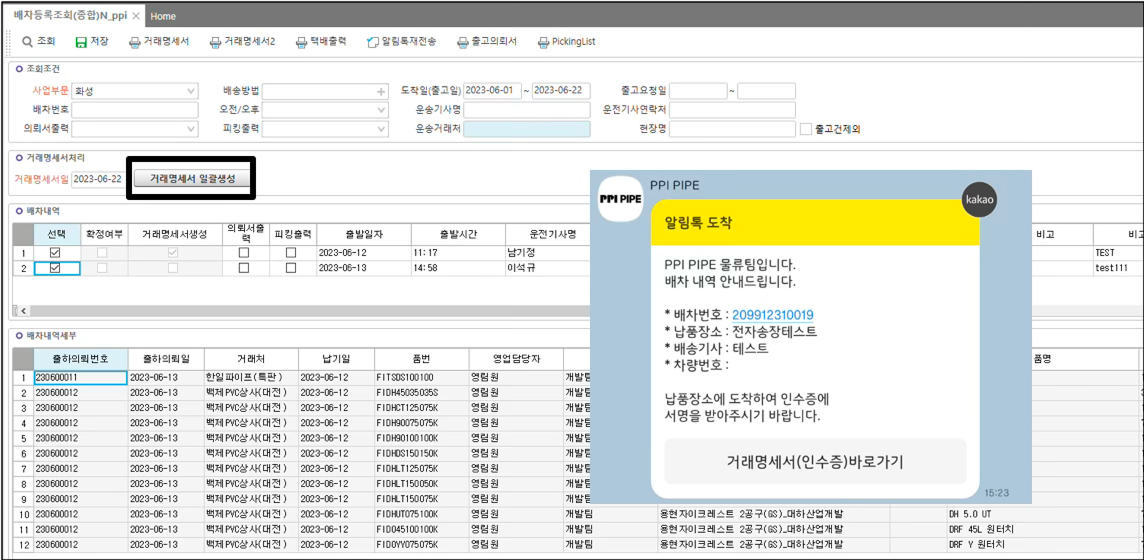The height and width of the screenshot is (560, 1144).
Task: Print using the 거래명세서2 toolbar icon
Action: pyautogui.click(x=215, y=42)
